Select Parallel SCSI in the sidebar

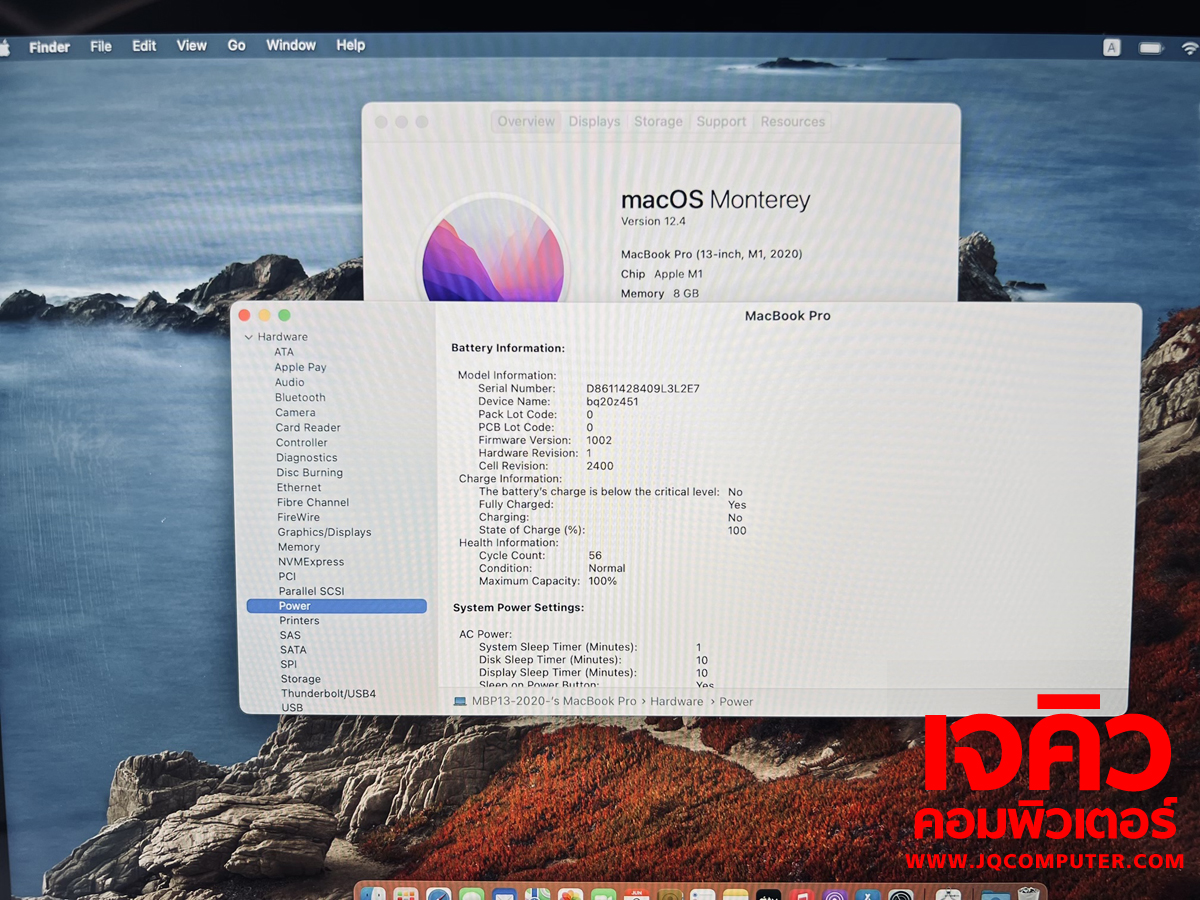312,591
